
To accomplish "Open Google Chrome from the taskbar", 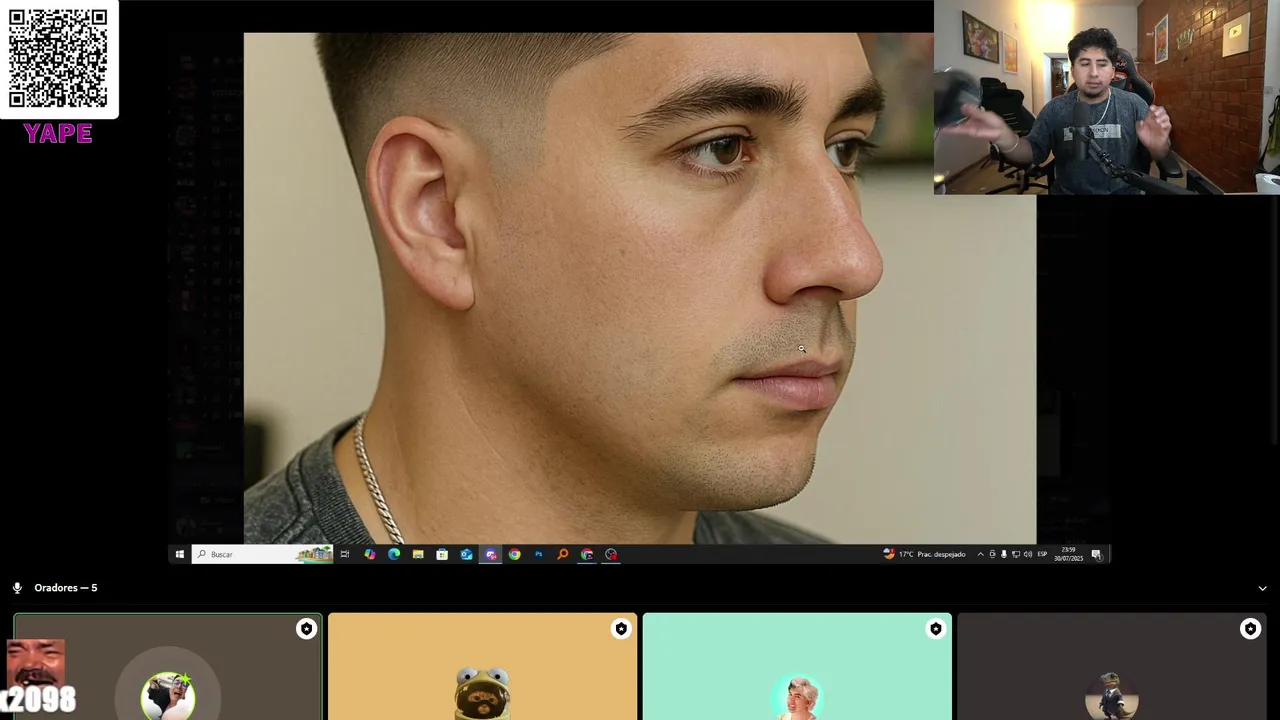I will 514,554.
